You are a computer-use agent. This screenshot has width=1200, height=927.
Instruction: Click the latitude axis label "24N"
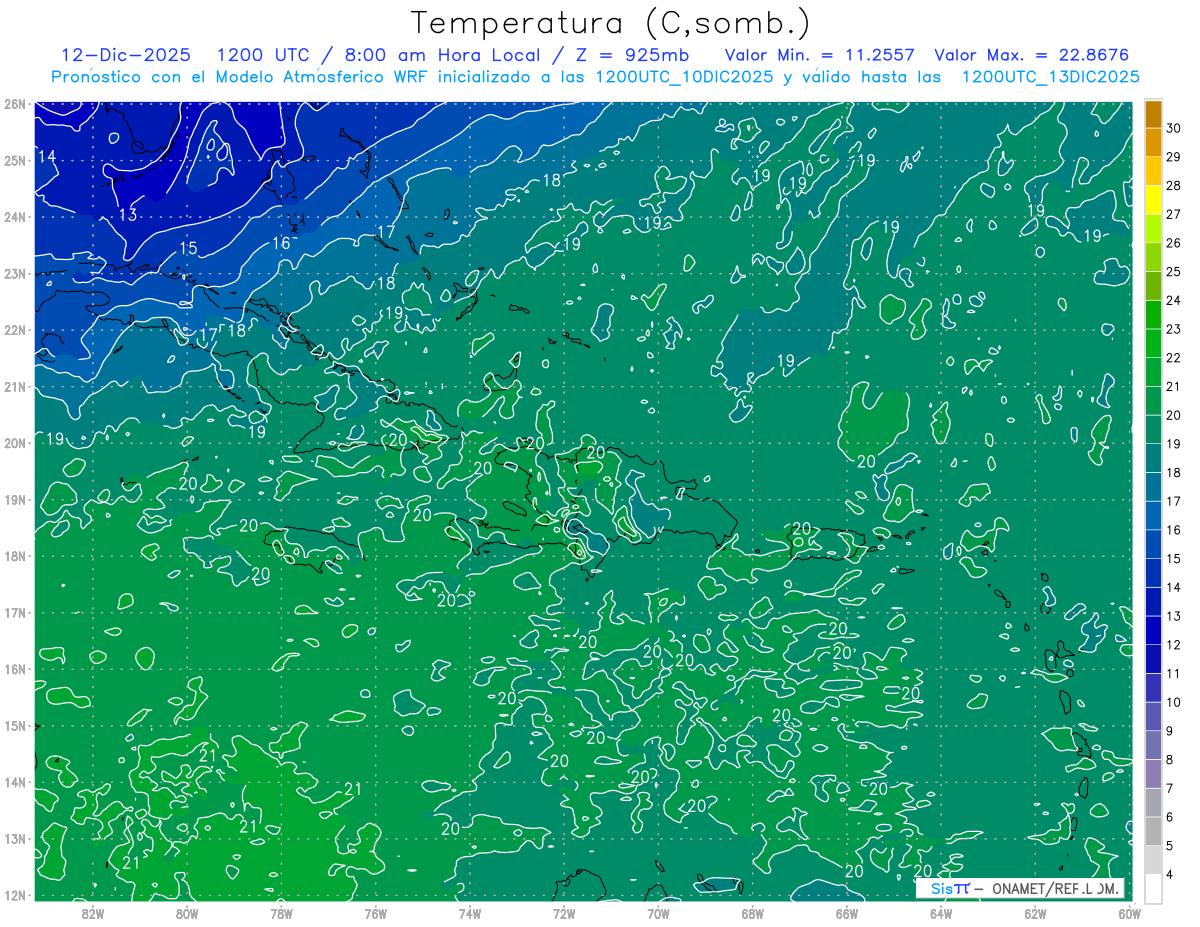pos(14,217)
